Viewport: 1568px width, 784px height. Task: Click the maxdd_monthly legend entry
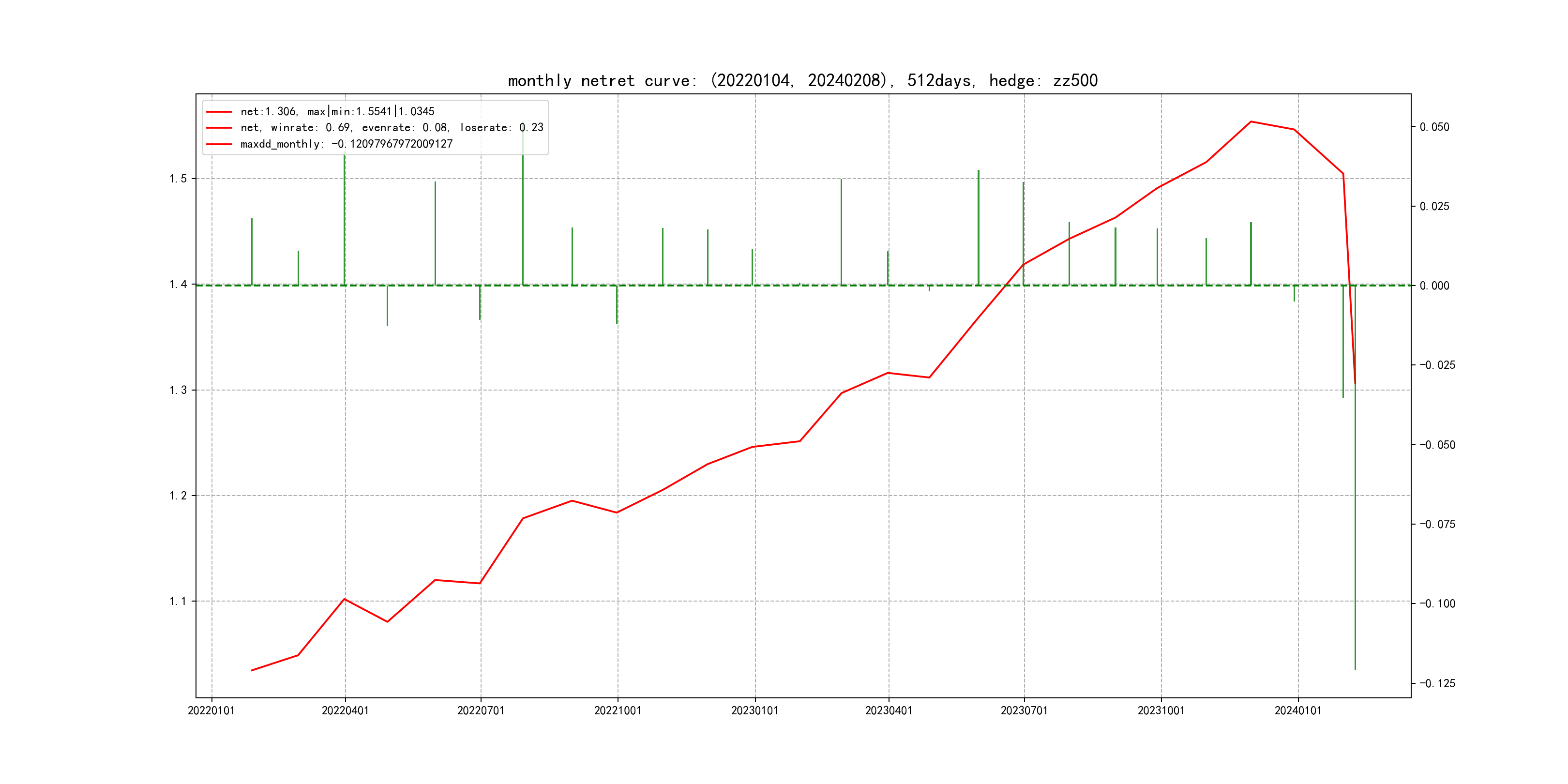tap(347, 144)
